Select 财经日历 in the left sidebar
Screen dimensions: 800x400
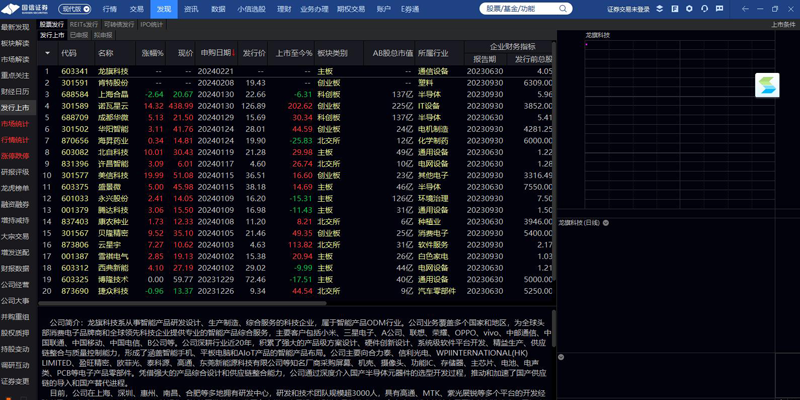[x=15, y=91]
